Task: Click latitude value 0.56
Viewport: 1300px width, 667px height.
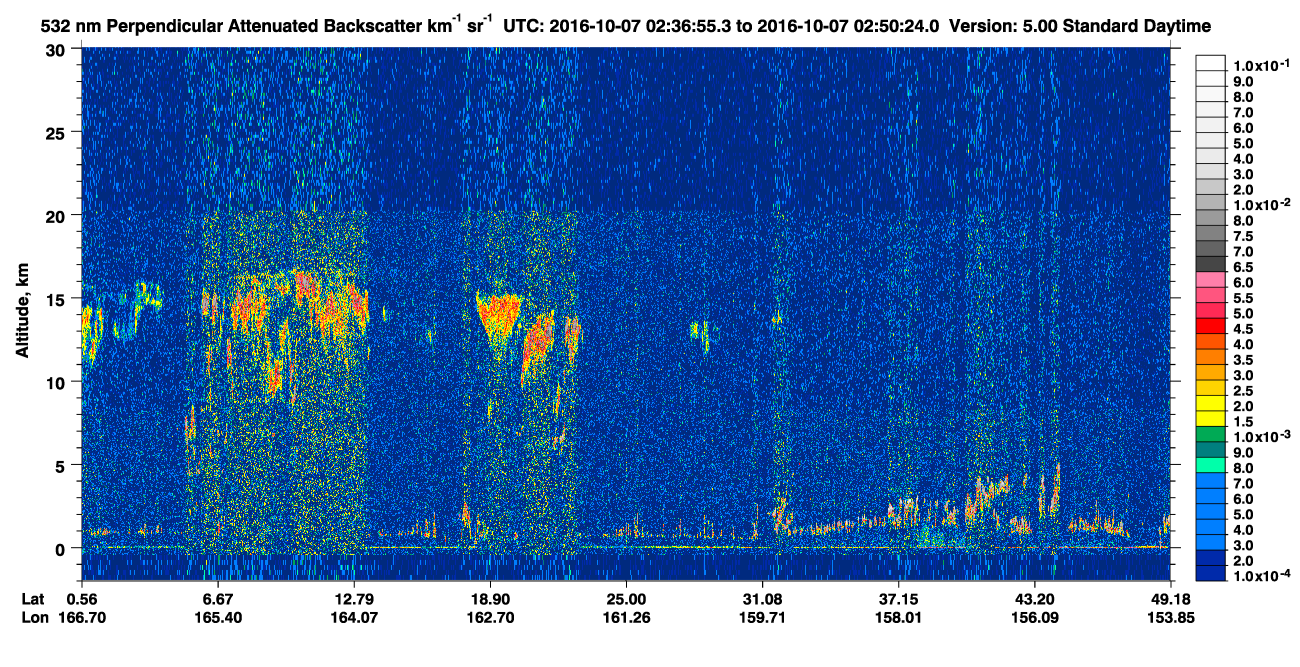Action: 81,598
